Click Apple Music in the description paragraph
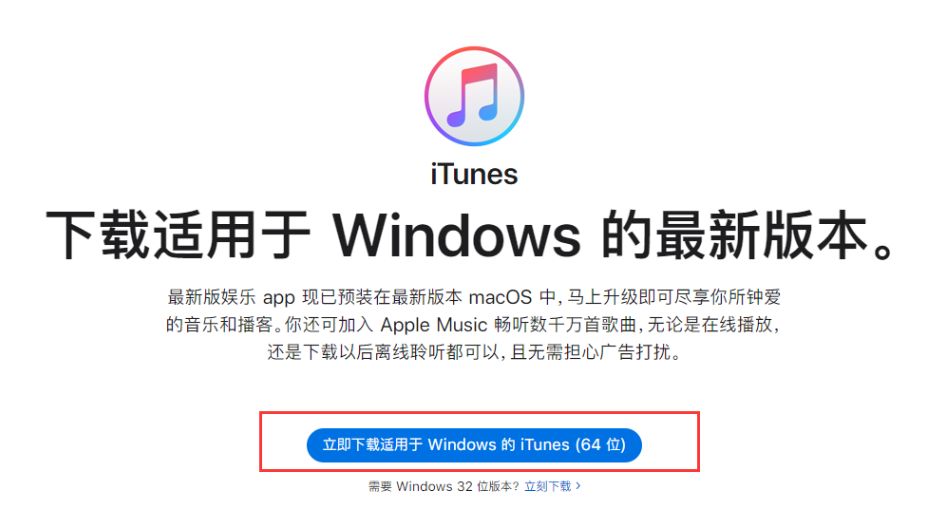The width and height of the screenshot is (949, 523). pos(433,325)
